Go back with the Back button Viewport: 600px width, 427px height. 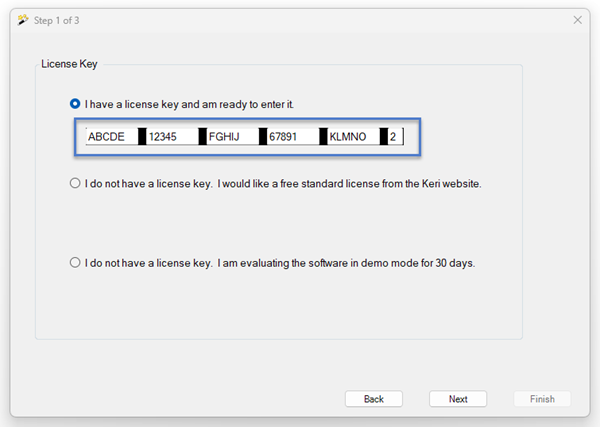[x=374, y=399]
